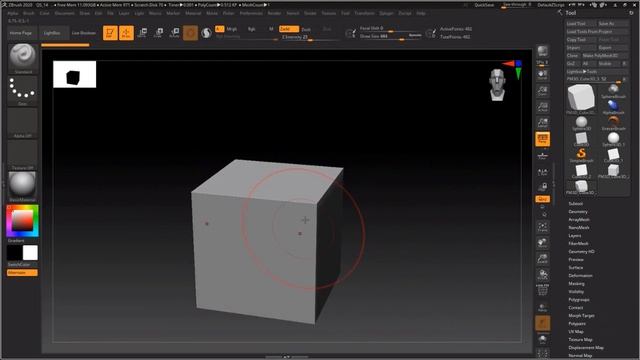Click the Zoom3D icon in right shelf
Screen dimensions: 640x360
pos(542,259)
